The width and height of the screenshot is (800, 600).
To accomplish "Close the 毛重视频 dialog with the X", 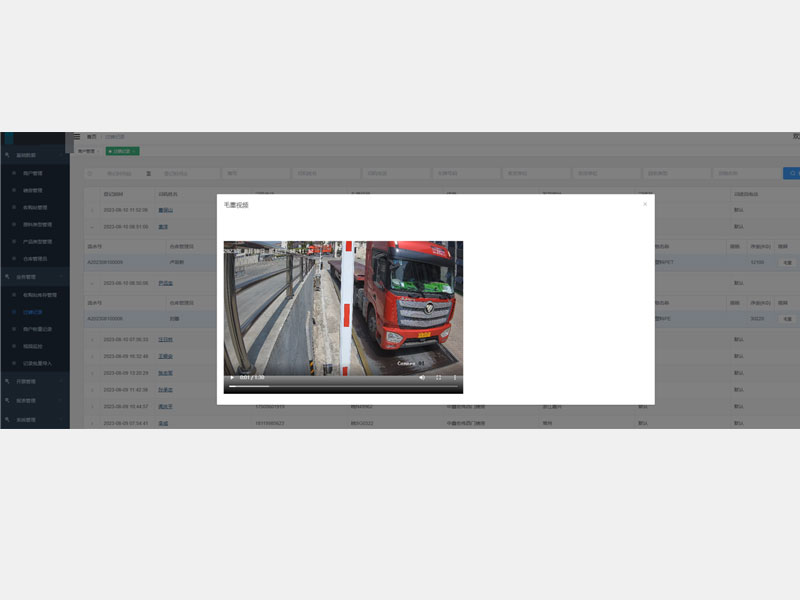I will coord(645,204).
